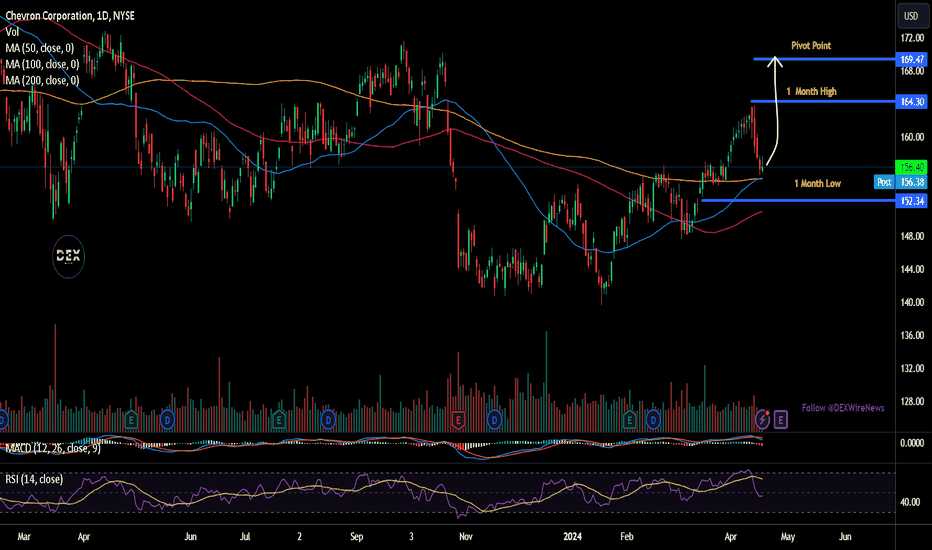The image size is (932, 550).
Task: Open the green earnings marker in late July 2023
Action: click(279, 420)
